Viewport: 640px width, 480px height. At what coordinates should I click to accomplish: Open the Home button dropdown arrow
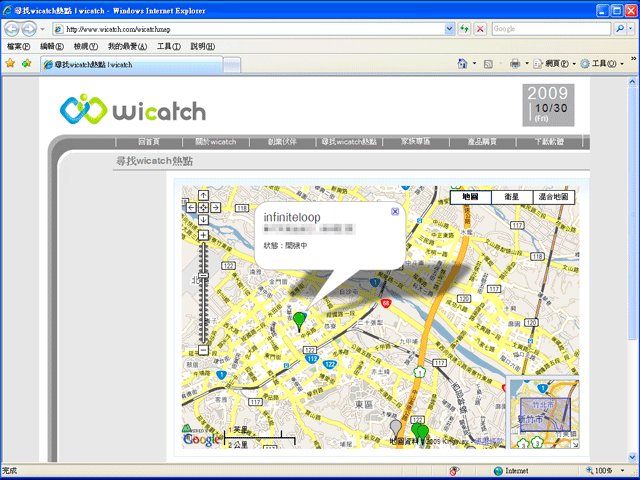coord(474,64)
